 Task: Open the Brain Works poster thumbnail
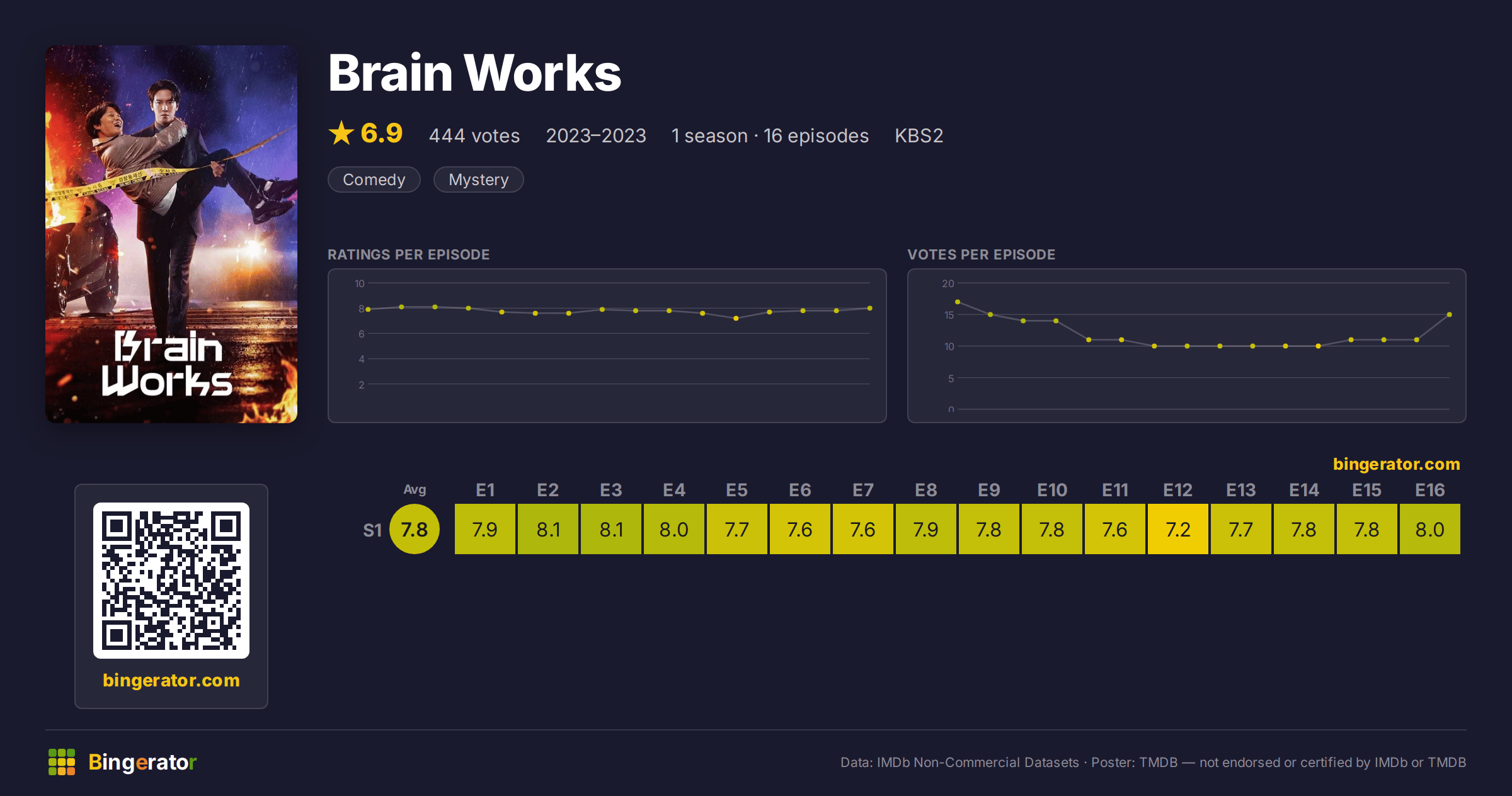[171, 234]
